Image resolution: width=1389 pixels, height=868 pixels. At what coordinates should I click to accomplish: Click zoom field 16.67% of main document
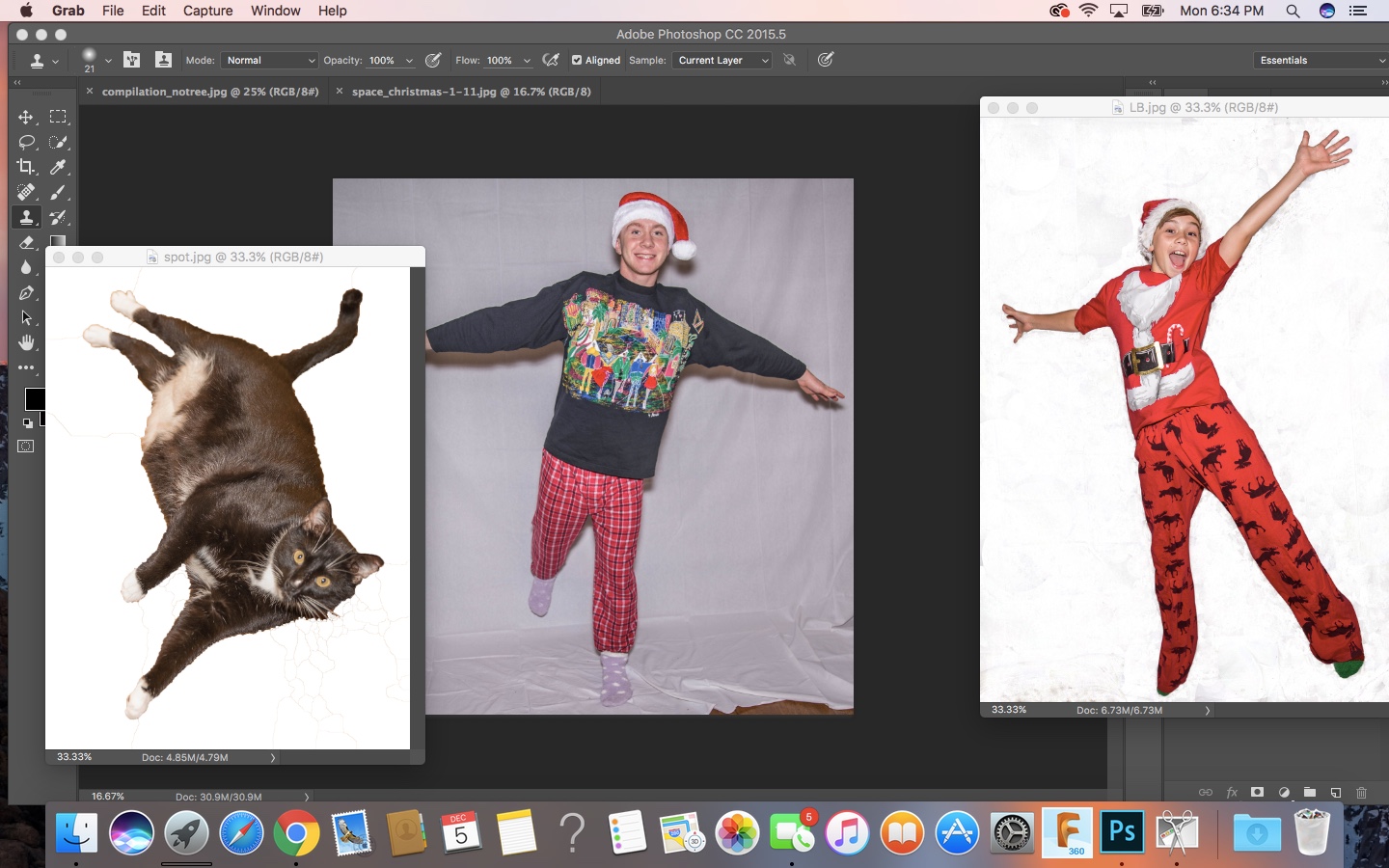click(x=108, y=797)
